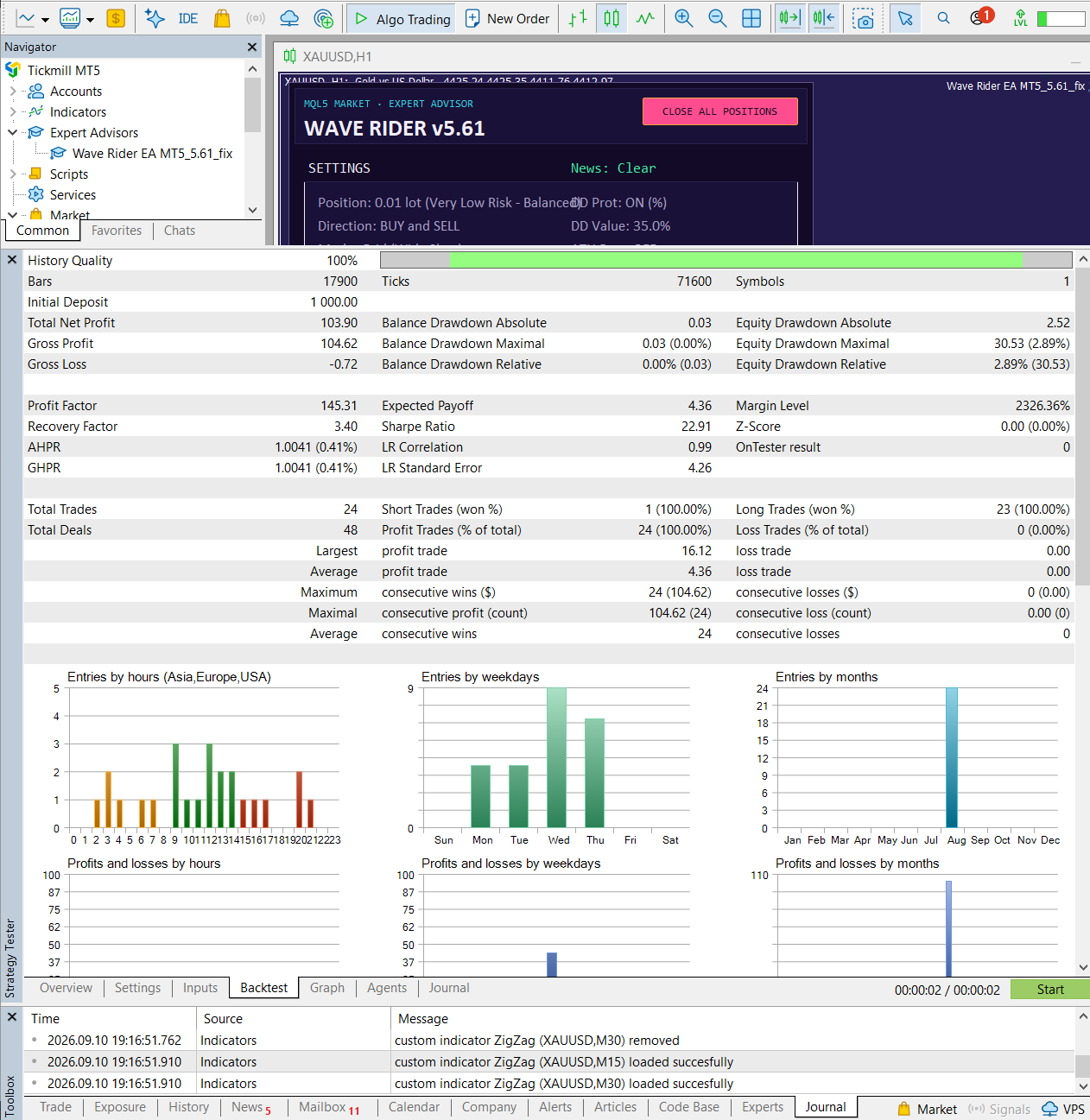The height and width of the screenshot is (1120, 1090).
Task: Click the Services gear icon
Action: [x=35, y=195]
